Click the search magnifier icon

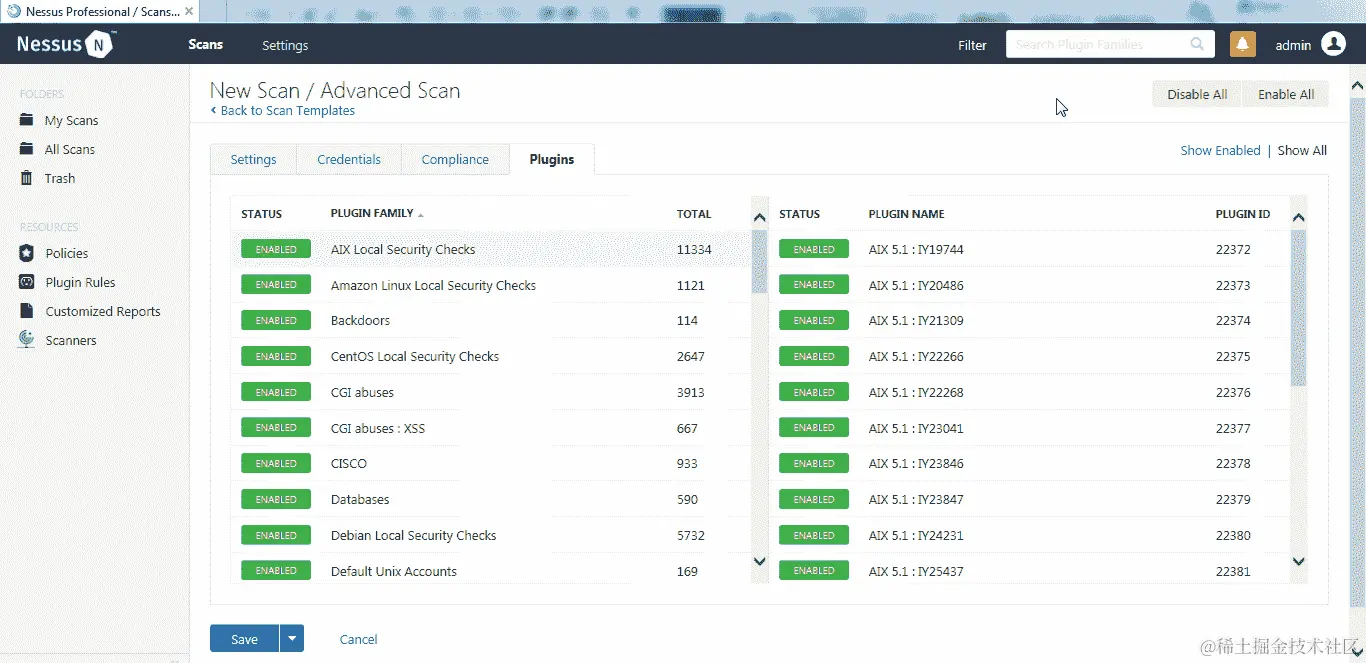tap(1197, 44)
